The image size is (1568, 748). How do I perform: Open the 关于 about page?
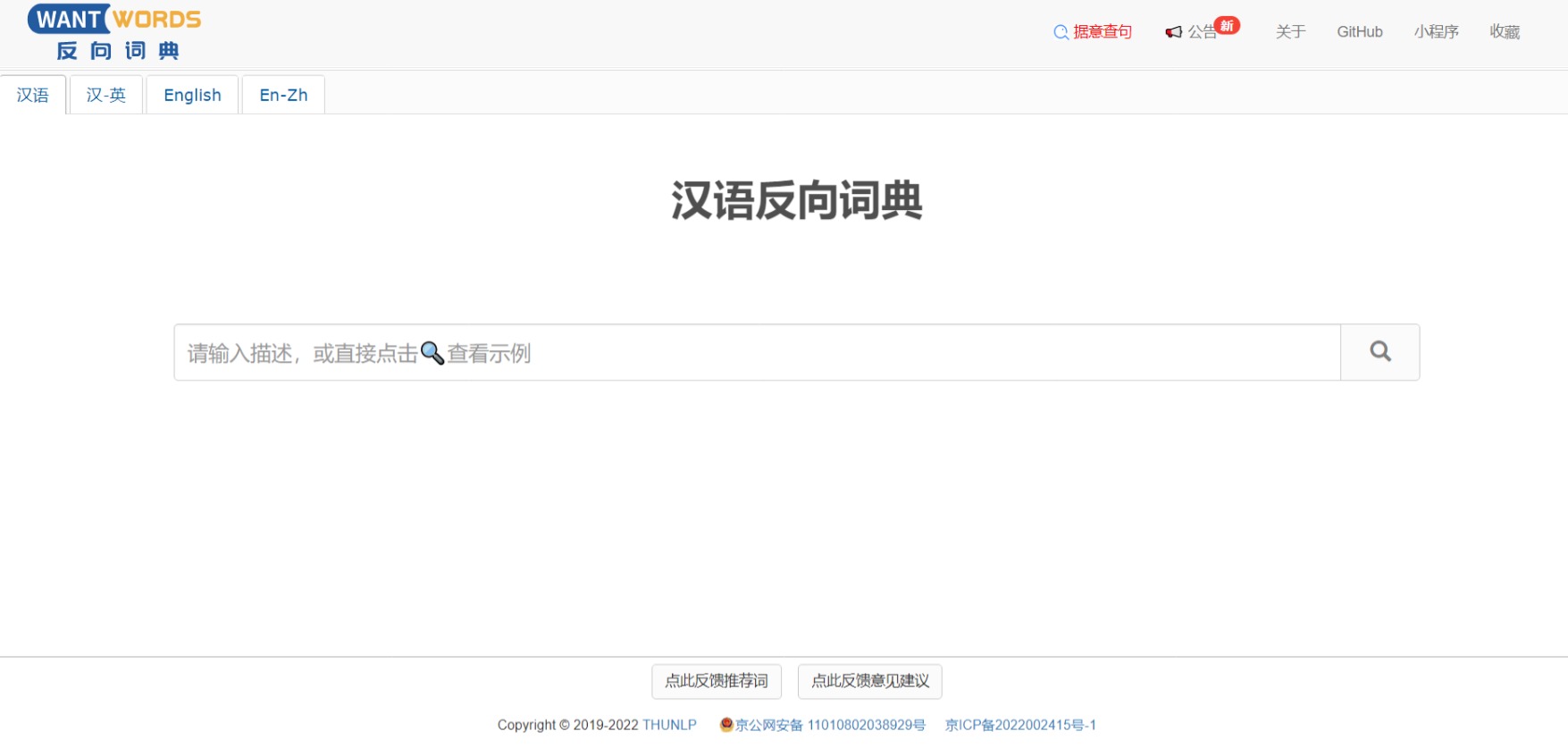point(1291,32)
